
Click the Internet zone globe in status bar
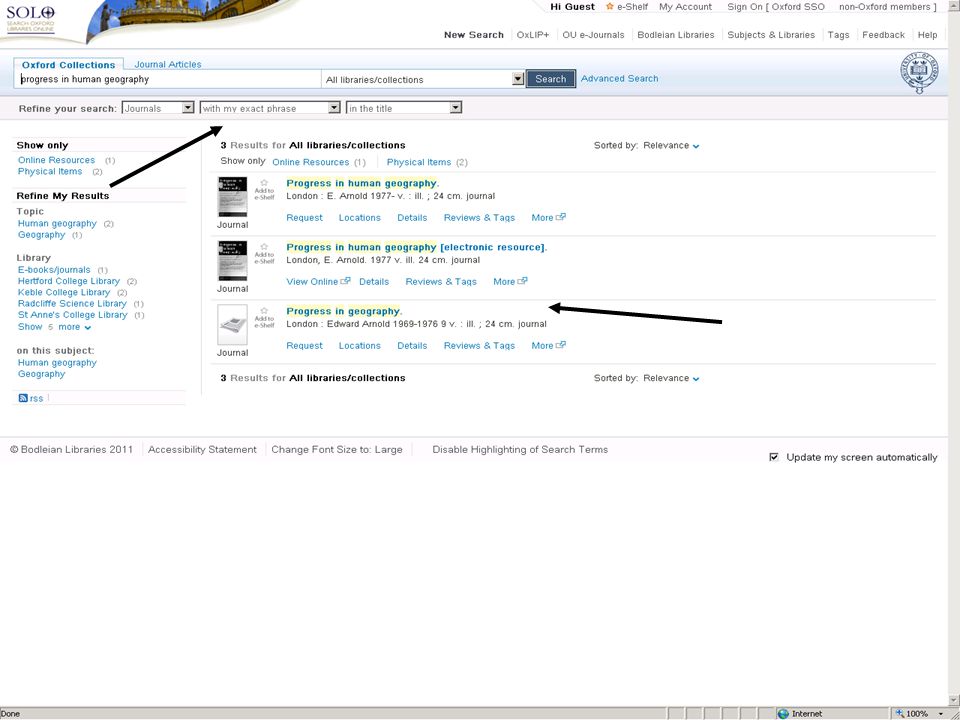tap(782, 713)
